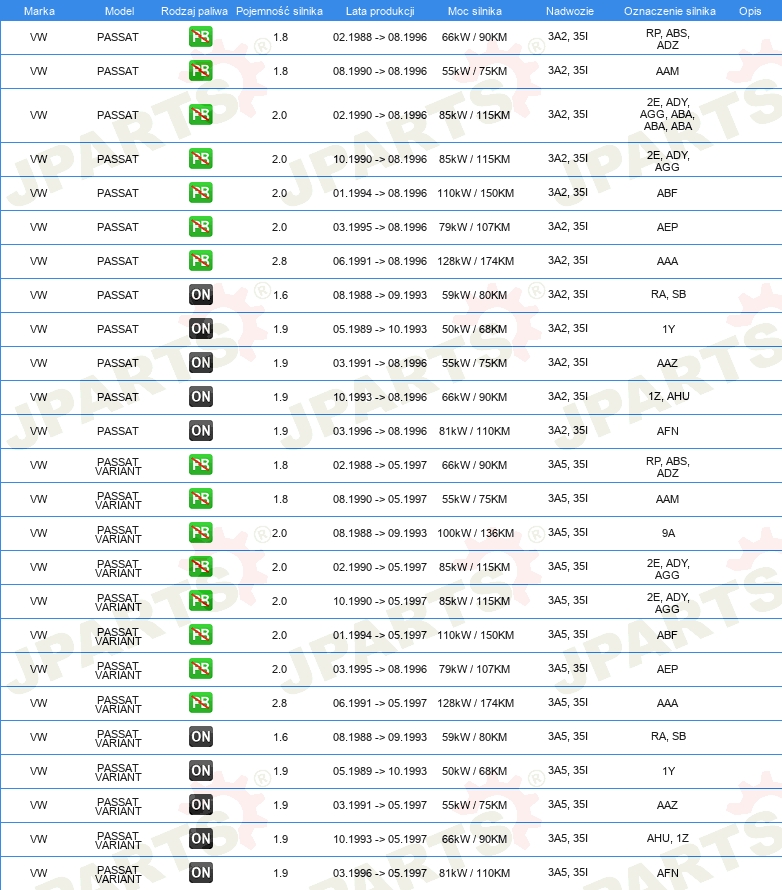Screen dimensions: 782x890
Task: Click the Marka column header
Action: pos(39,11)
